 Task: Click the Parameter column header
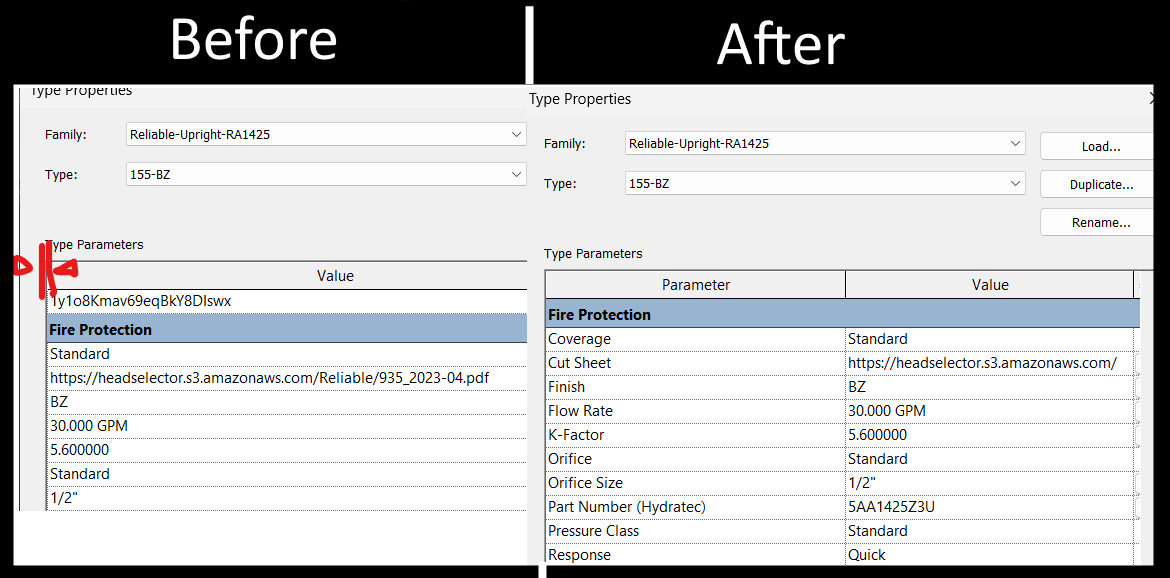(696, 285)
